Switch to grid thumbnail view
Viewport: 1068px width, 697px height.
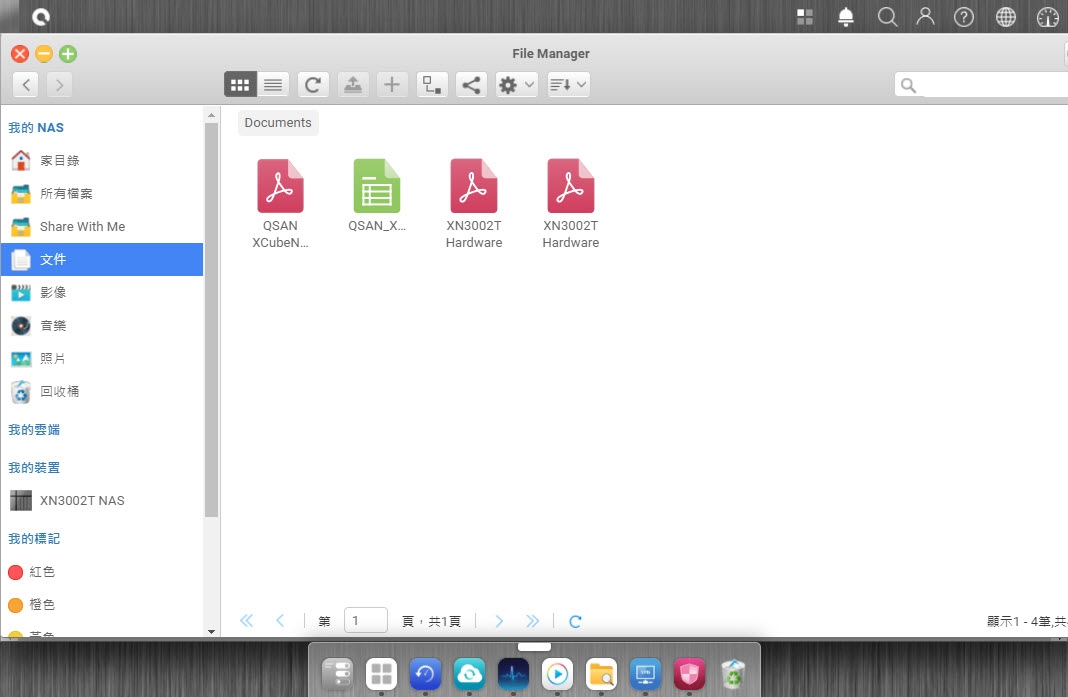(x=240, y=84)
